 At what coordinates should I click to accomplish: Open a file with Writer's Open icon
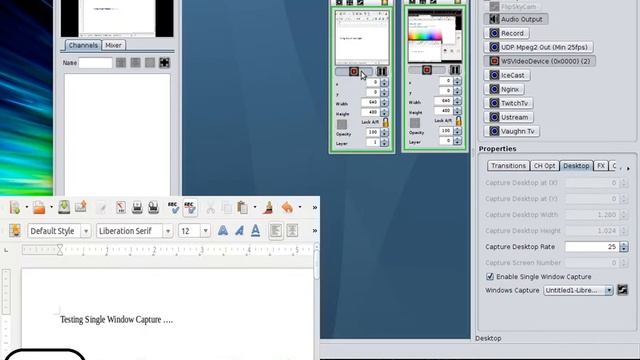[x=39, y=208]
